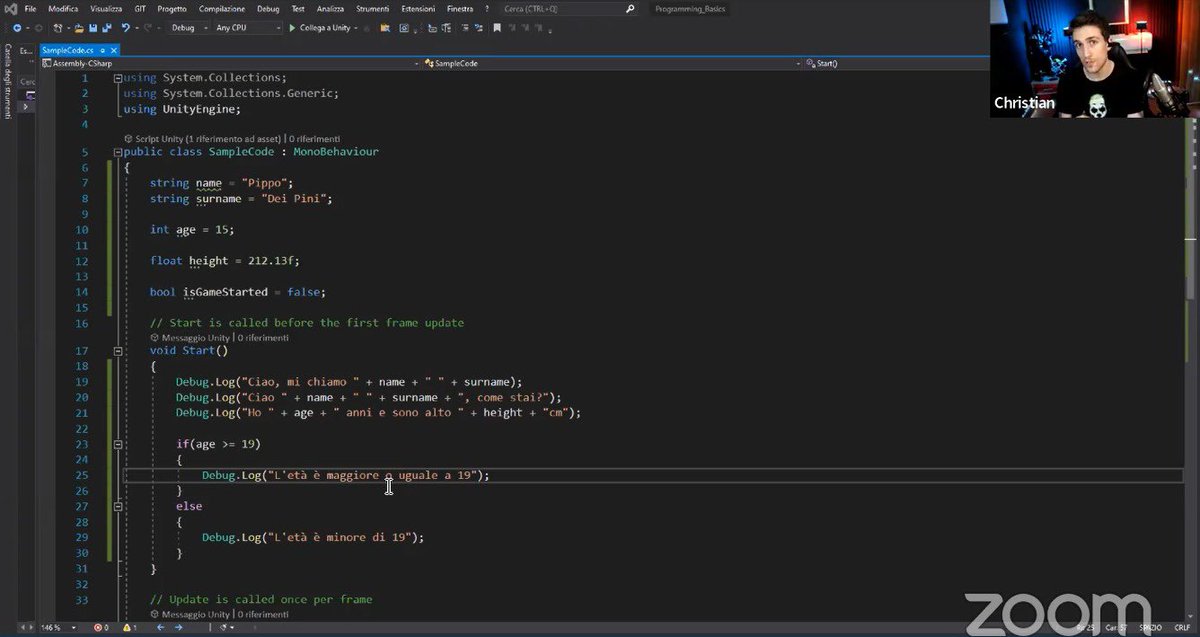Click line number 23 in the gutter

83,444
